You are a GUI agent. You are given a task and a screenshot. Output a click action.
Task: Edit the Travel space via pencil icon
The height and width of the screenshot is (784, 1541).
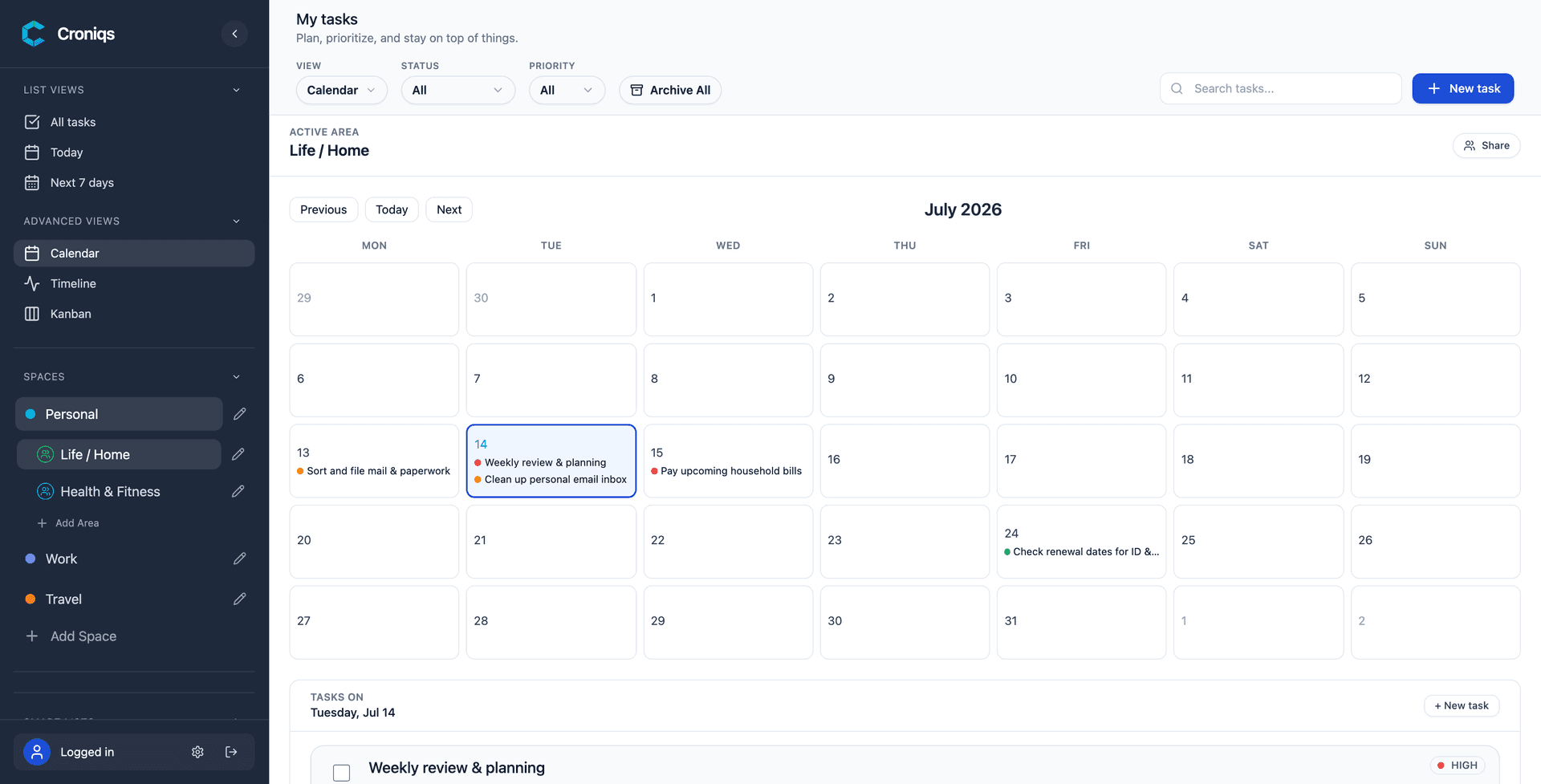(x=239, y=599)
